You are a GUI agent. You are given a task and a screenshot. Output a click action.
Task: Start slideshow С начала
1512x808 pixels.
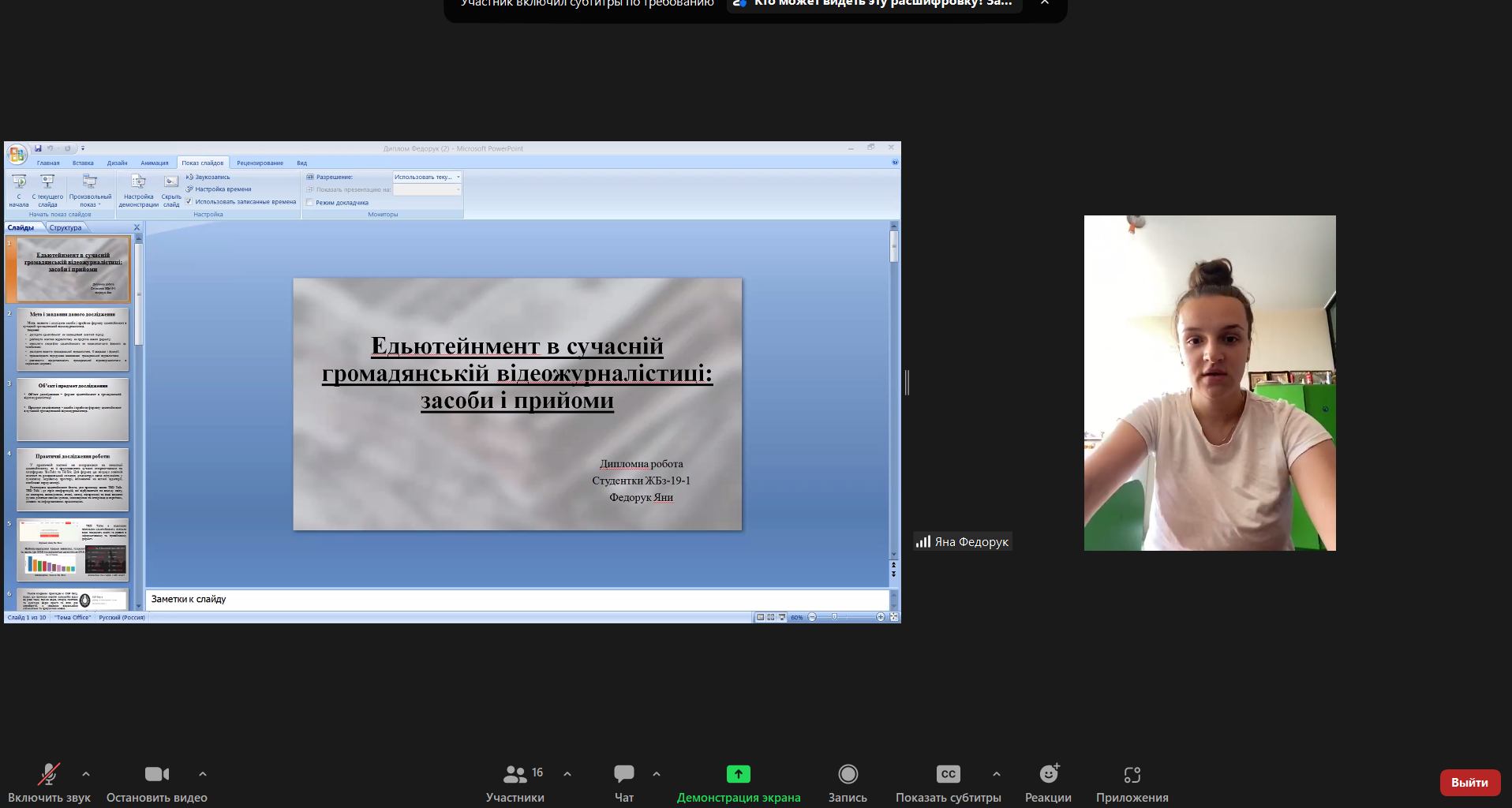(x=19, y=190)
